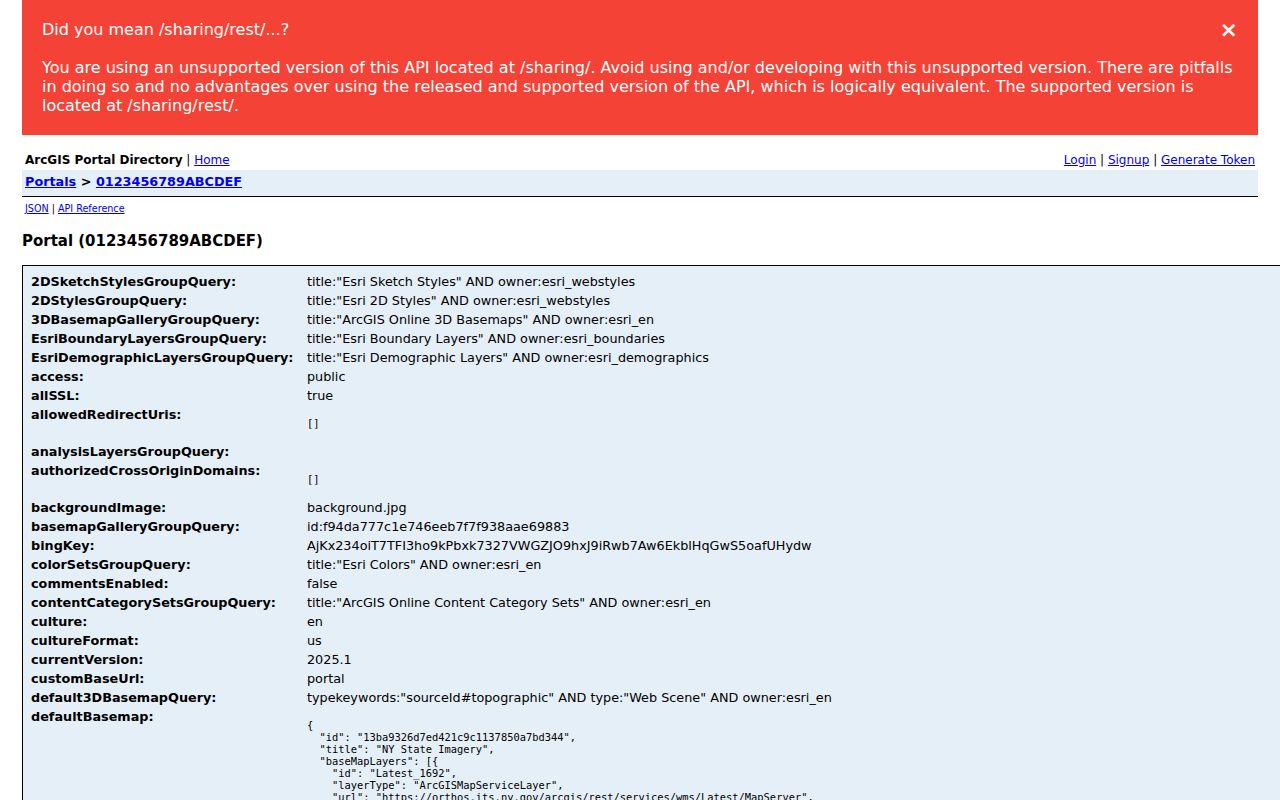Click the customBaseUrl value 'portal'
The height and width of the screenshot is (800, 1280).
[326, 679]
